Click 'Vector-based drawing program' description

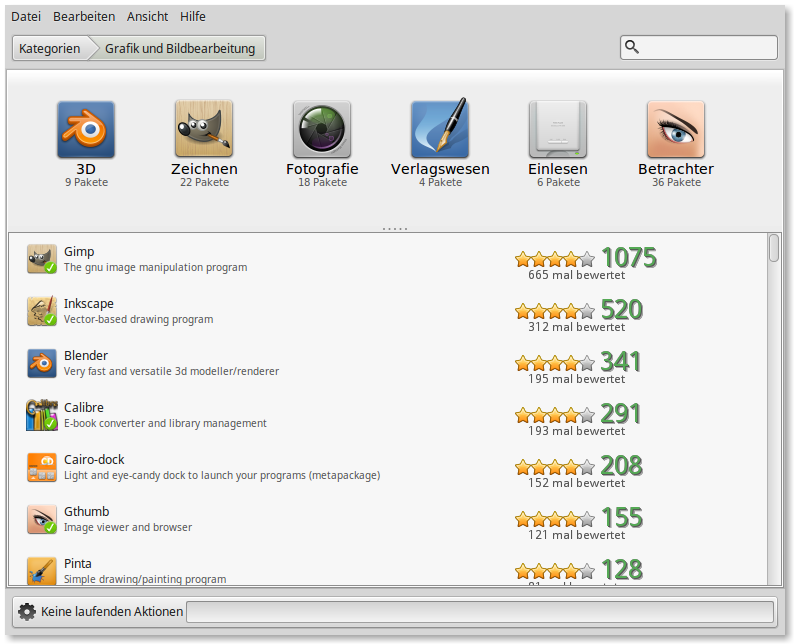click(x=138, y=319)
